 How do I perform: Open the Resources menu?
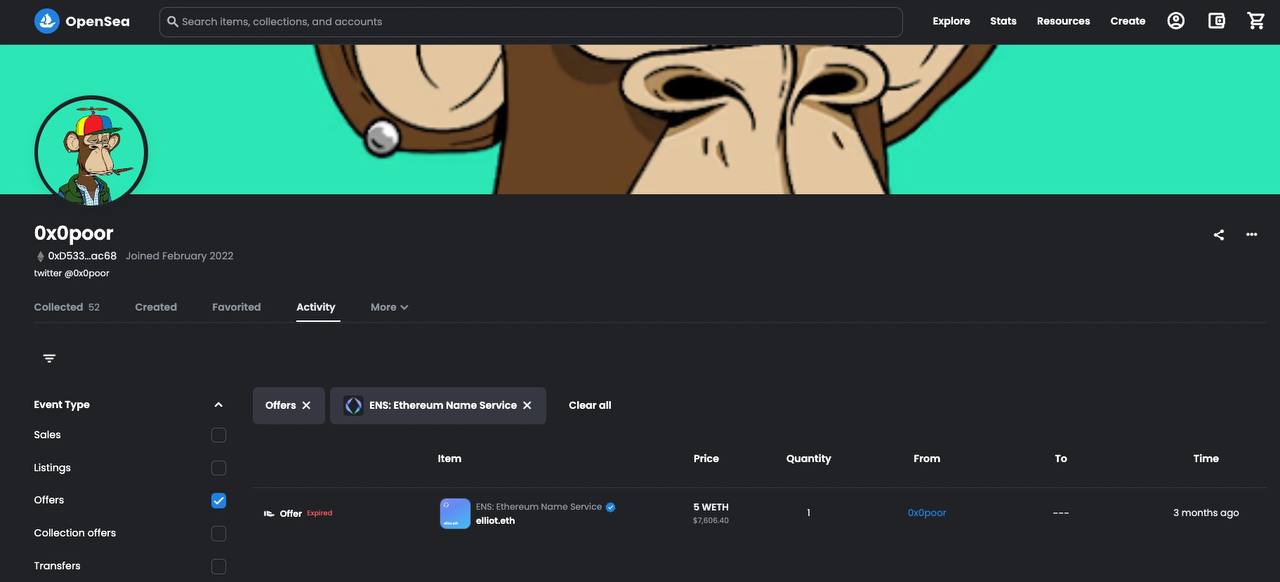click(x=1063, y=21)
